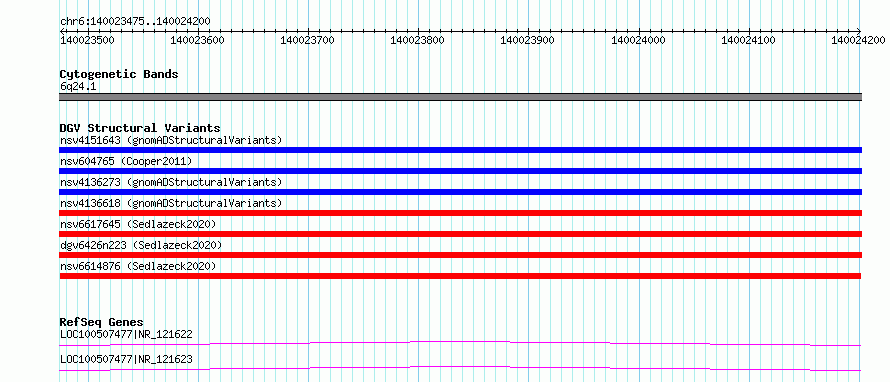Click the blue bar for nsv4151643
Image resolution: width=890 pixels, height=382 pixels.
[x=460, y=150]
